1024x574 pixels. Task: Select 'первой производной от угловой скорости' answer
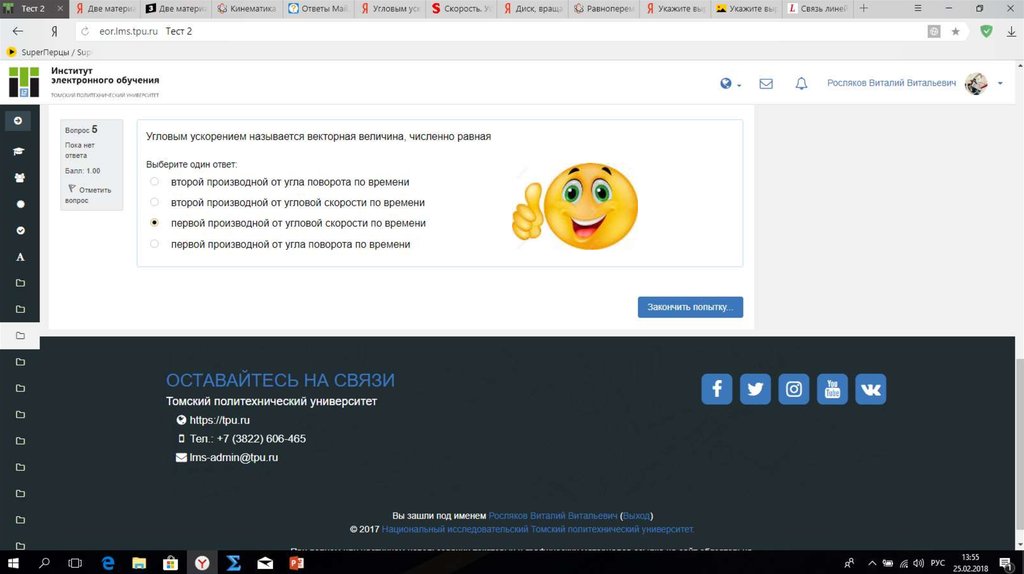coord(154,223)
